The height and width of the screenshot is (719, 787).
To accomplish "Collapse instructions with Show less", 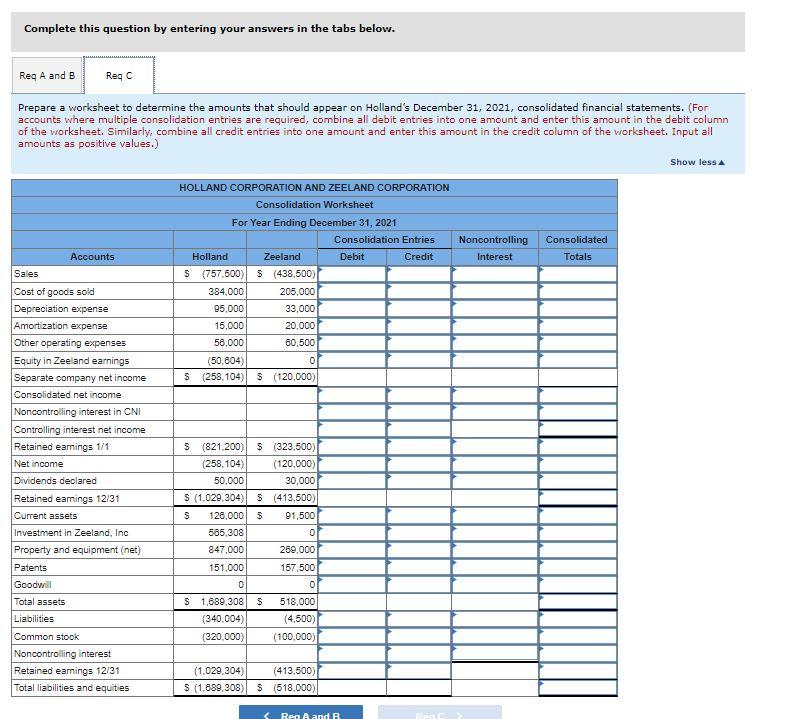I will [x=697, y=162].
